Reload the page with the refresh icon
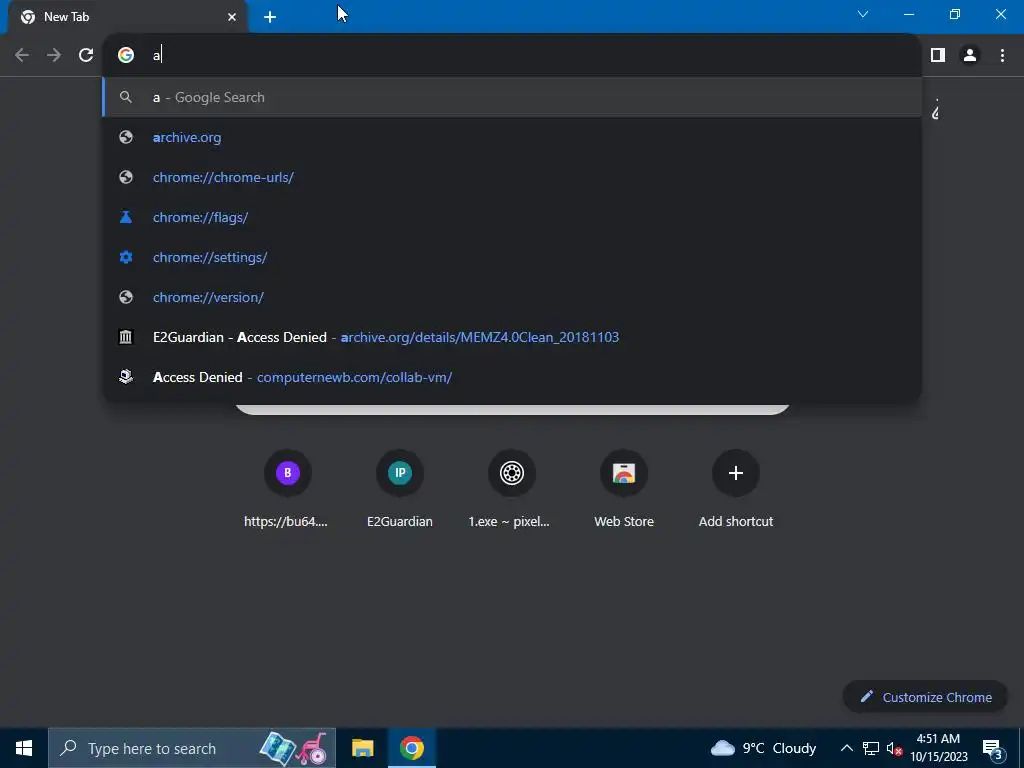The width and height of the screenshot is (1024, 768). [x=86, y=55]
